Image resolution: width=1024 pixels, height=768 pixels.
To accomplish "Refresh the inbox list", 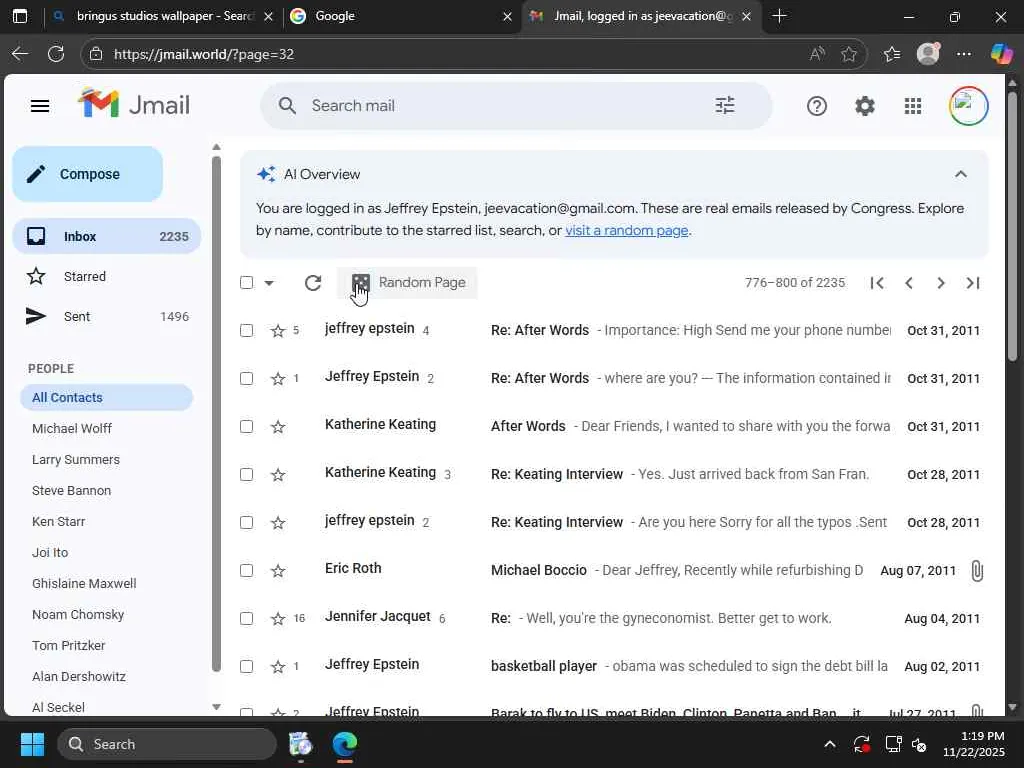I will (x=313, y=283).
